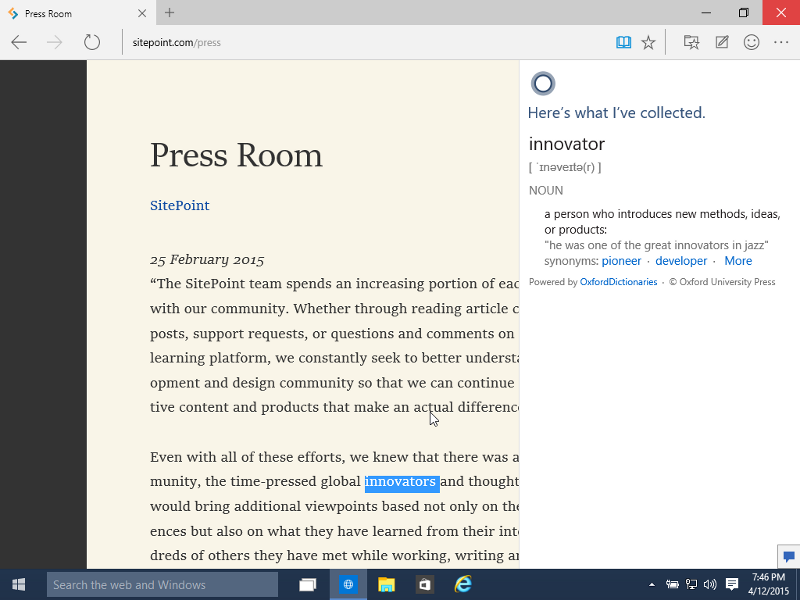
Task: Open the More actions ellipsis menu
Action: [781, 42]
